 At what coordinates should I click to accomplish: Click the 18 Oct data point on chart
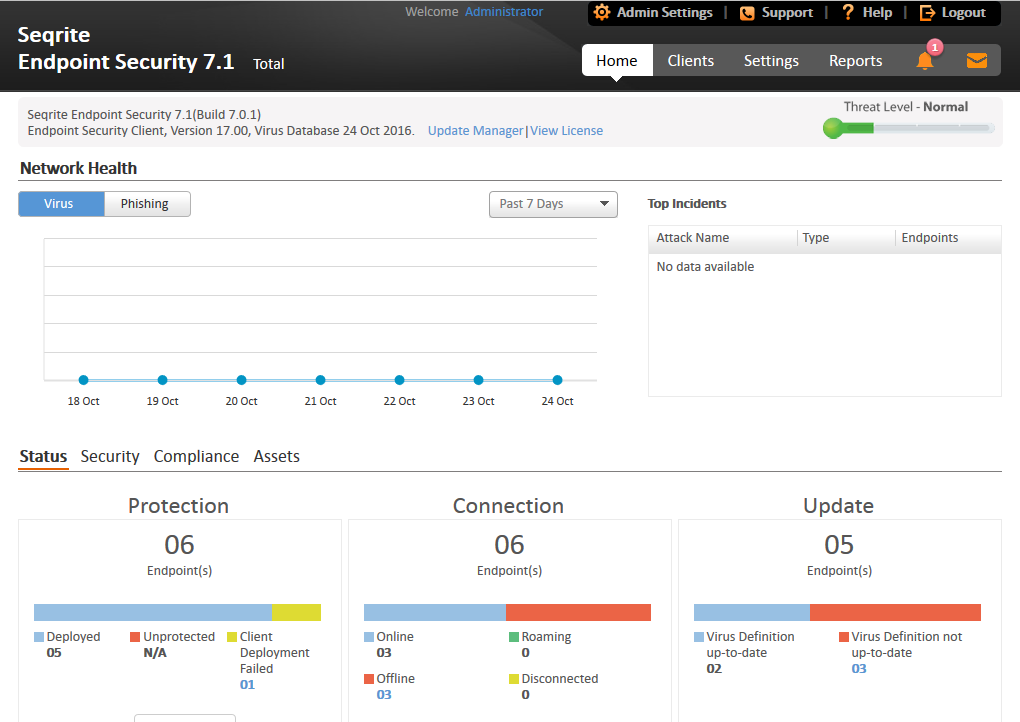[x=83, y=380]
